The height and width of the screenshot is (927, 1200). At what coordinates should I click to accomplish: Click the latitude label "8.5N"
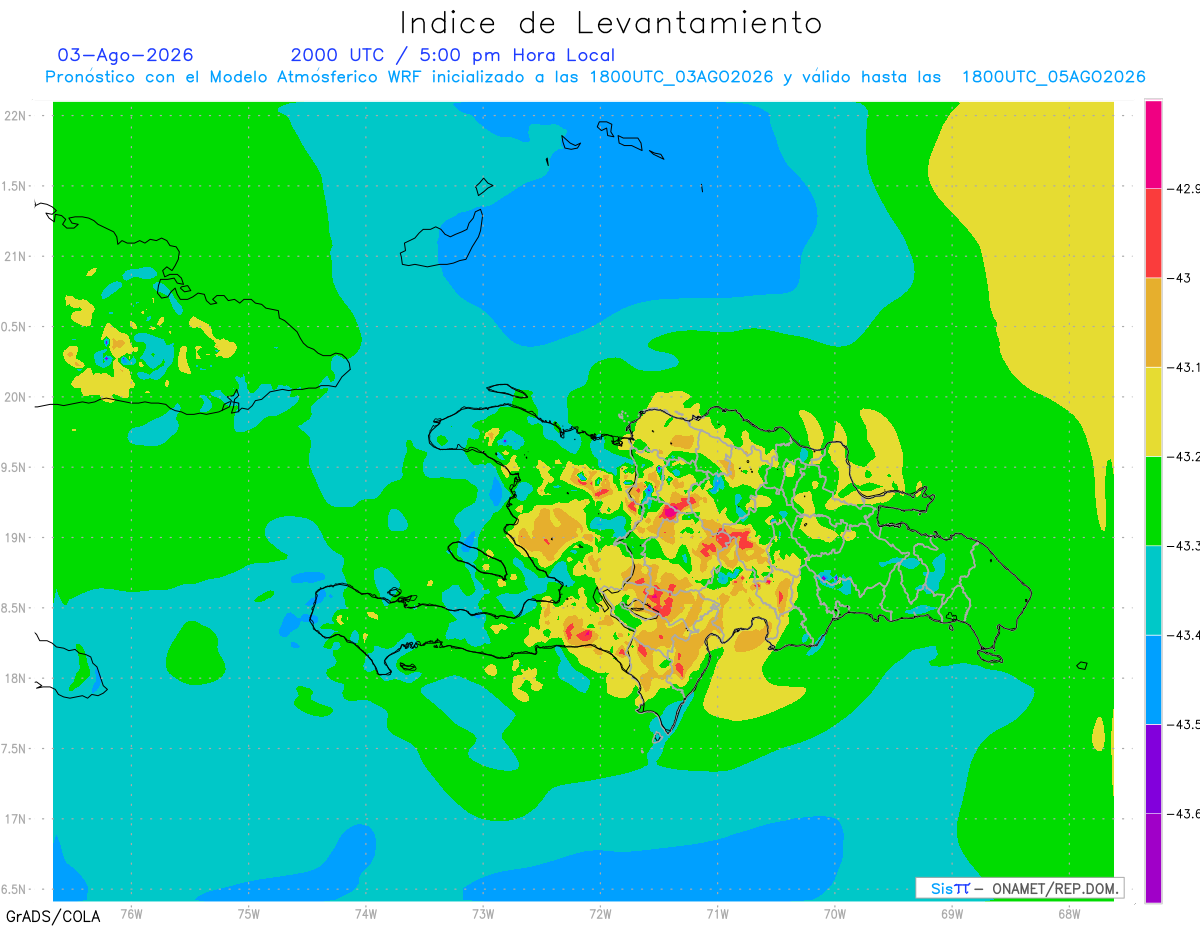15,608
